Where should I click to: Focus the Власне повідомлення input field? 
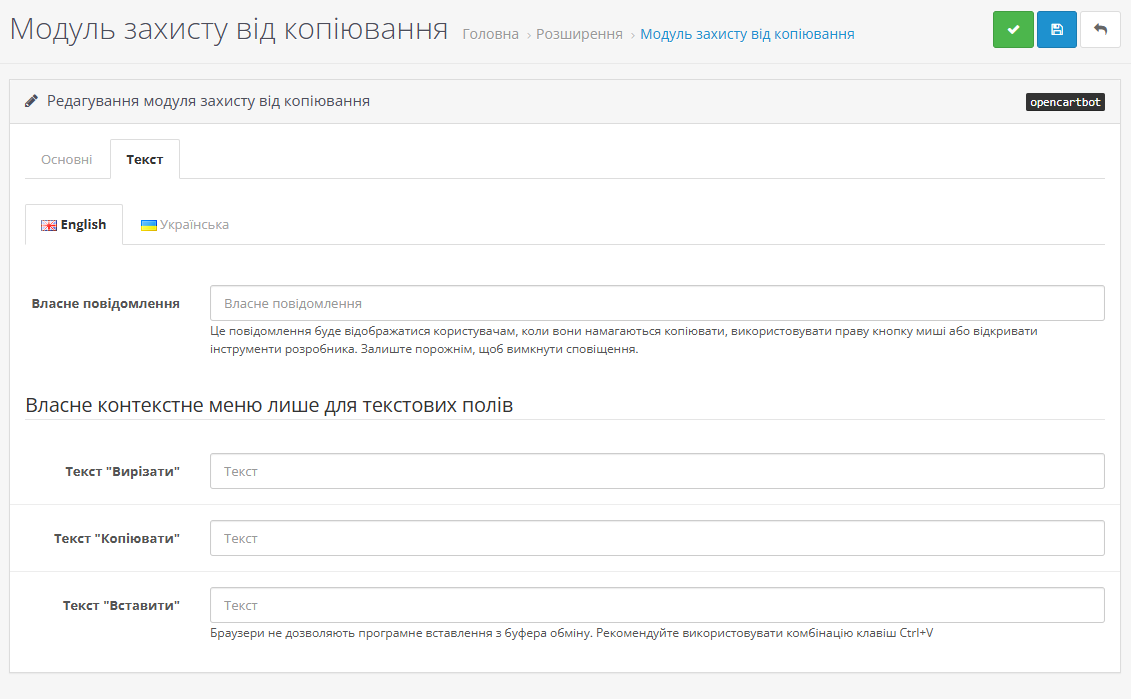[x=657, y=303]
